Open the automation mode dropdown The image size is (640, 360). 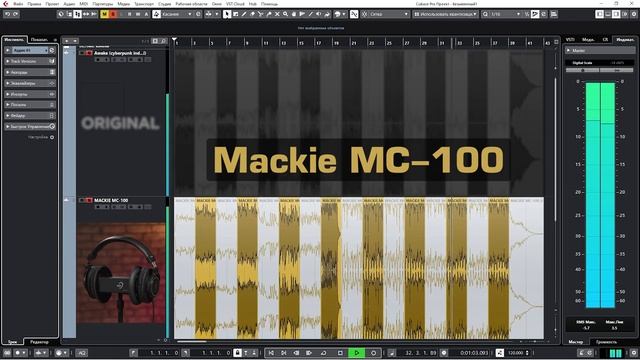(176, 14)
